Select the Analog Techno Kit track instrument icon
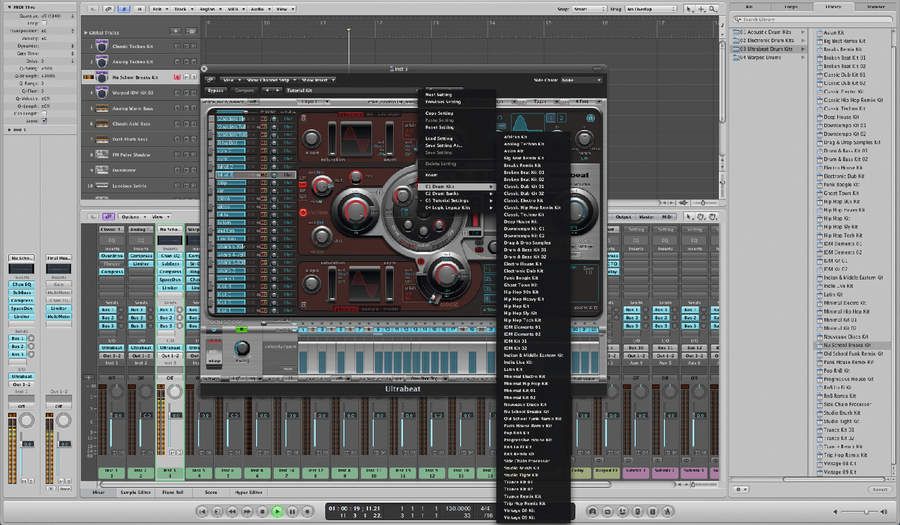Viewport: 900px width, 525px height. point(102,61)
